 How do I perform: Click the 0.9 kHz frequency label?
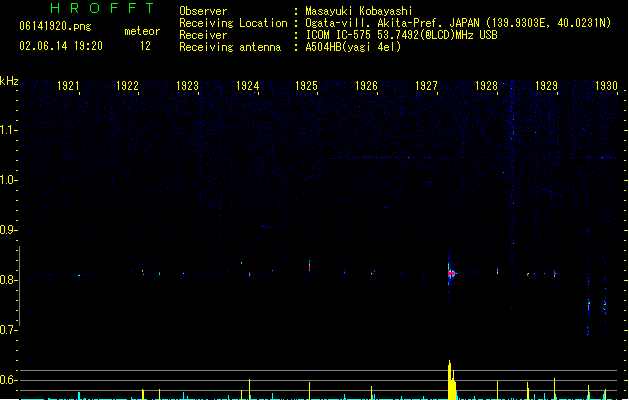point(8,230)
